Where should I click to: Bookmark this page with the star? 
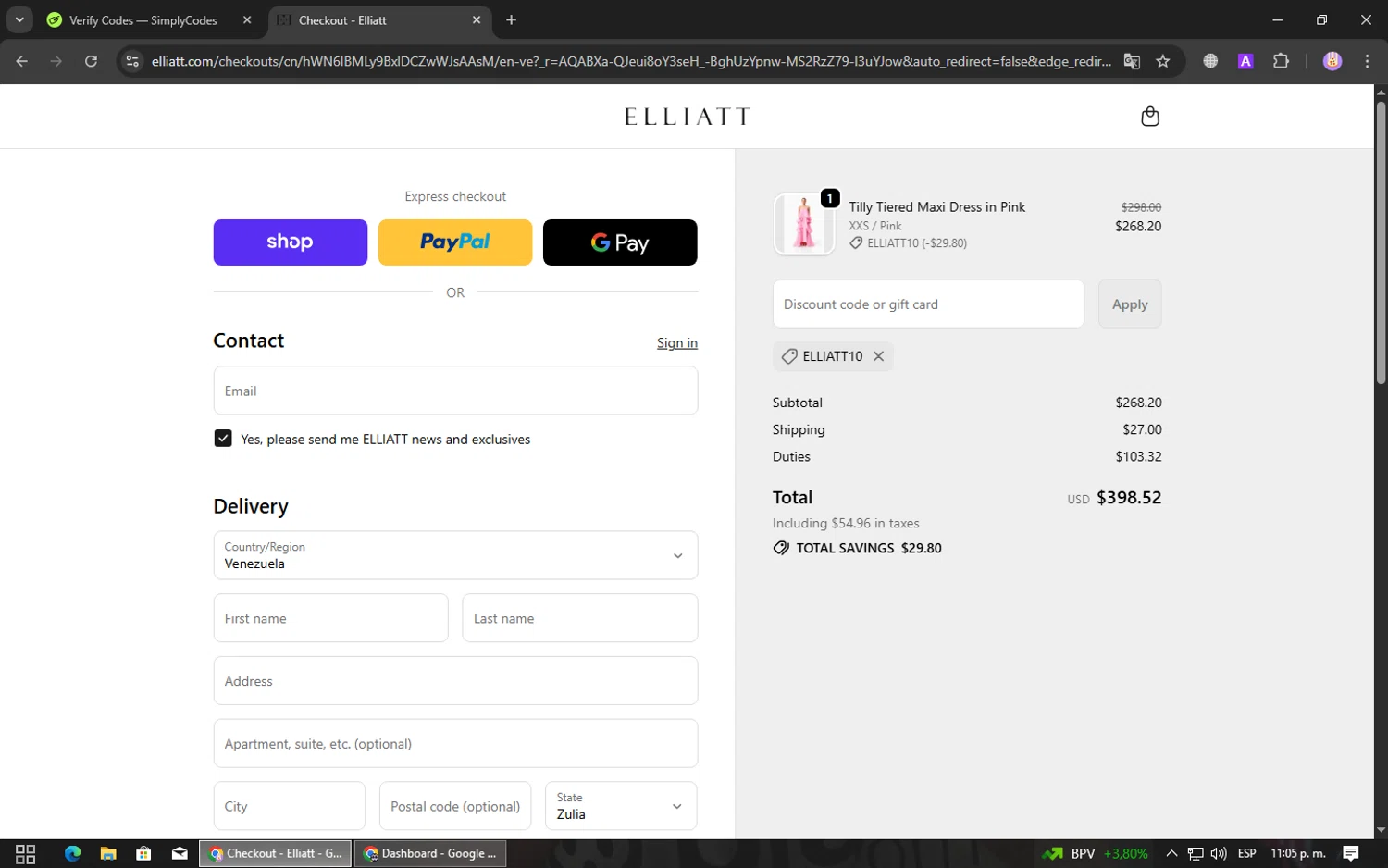[x=1163, y=61]
